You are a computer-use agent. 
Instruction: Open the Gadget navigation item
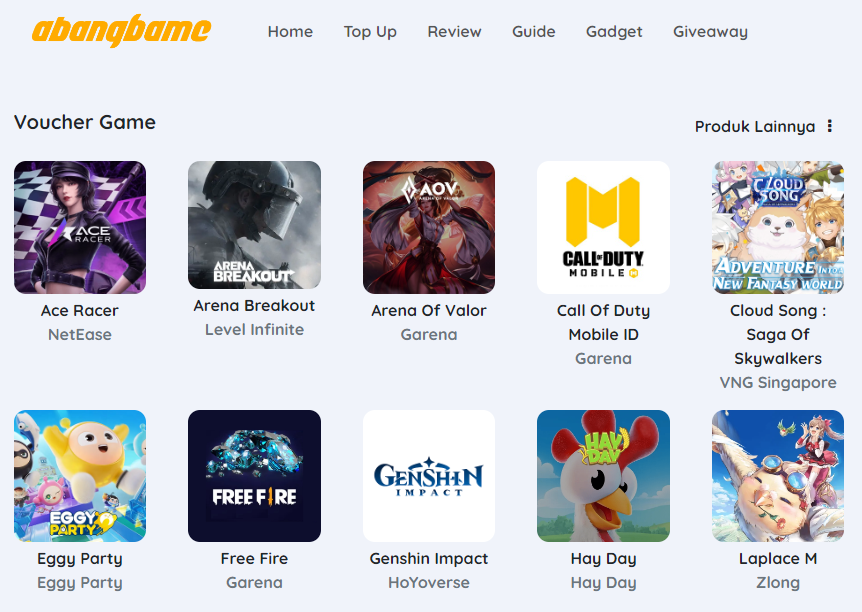point(614,32)
